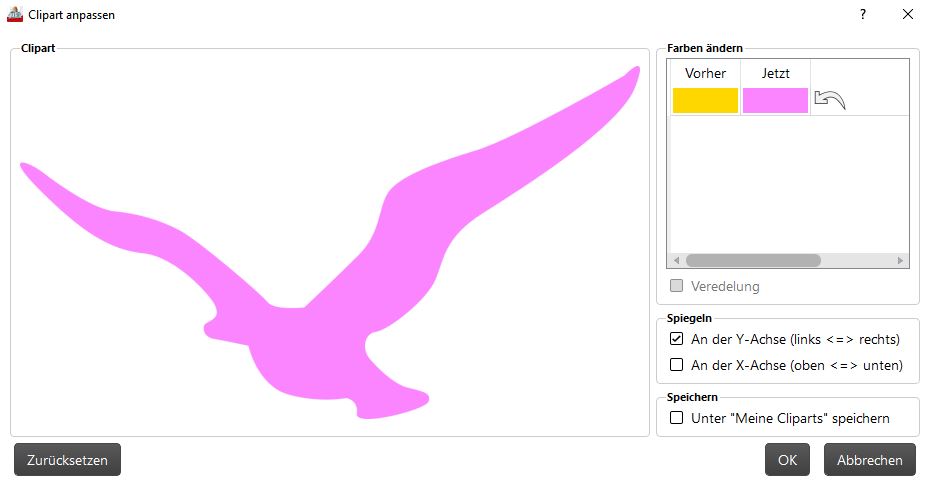This screenshot has height=486, width=931.
Task: Click the right arrow of the color list scrollbar
Action: (900, 261)
